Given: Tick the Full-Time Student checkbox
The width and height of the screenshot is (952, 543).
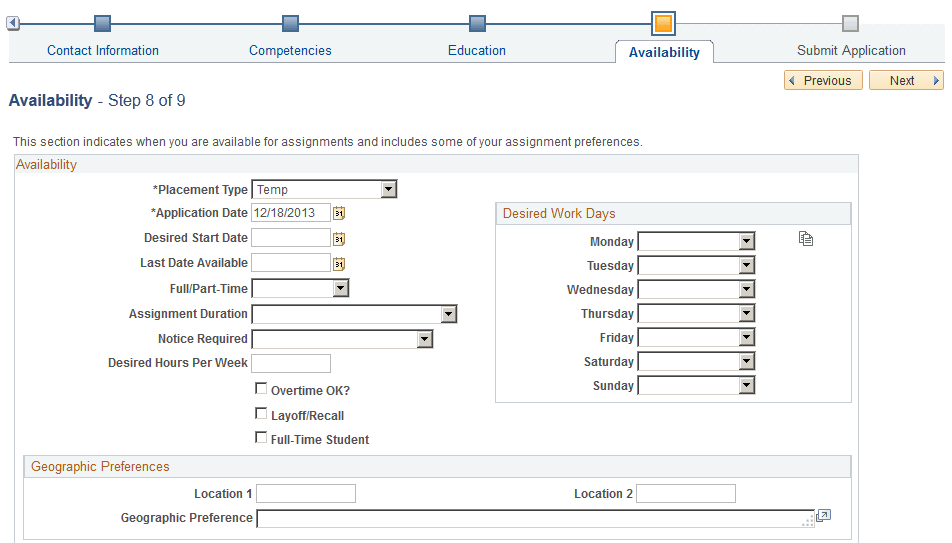Looking at the screenshot, I should [x=261, y=437].
